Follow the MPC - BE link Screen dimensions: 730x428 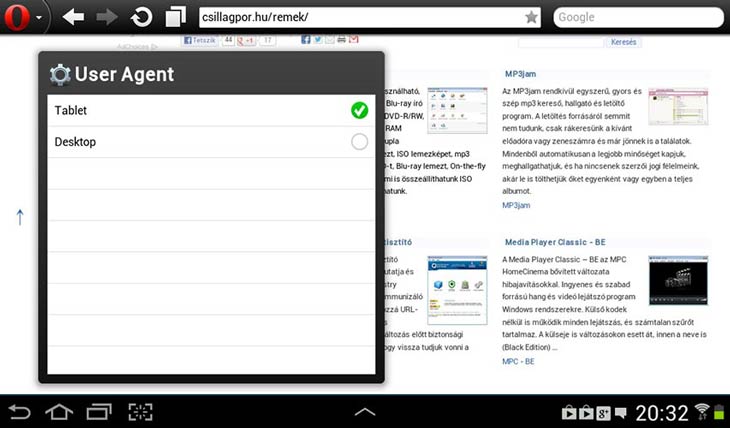[518, 361]
